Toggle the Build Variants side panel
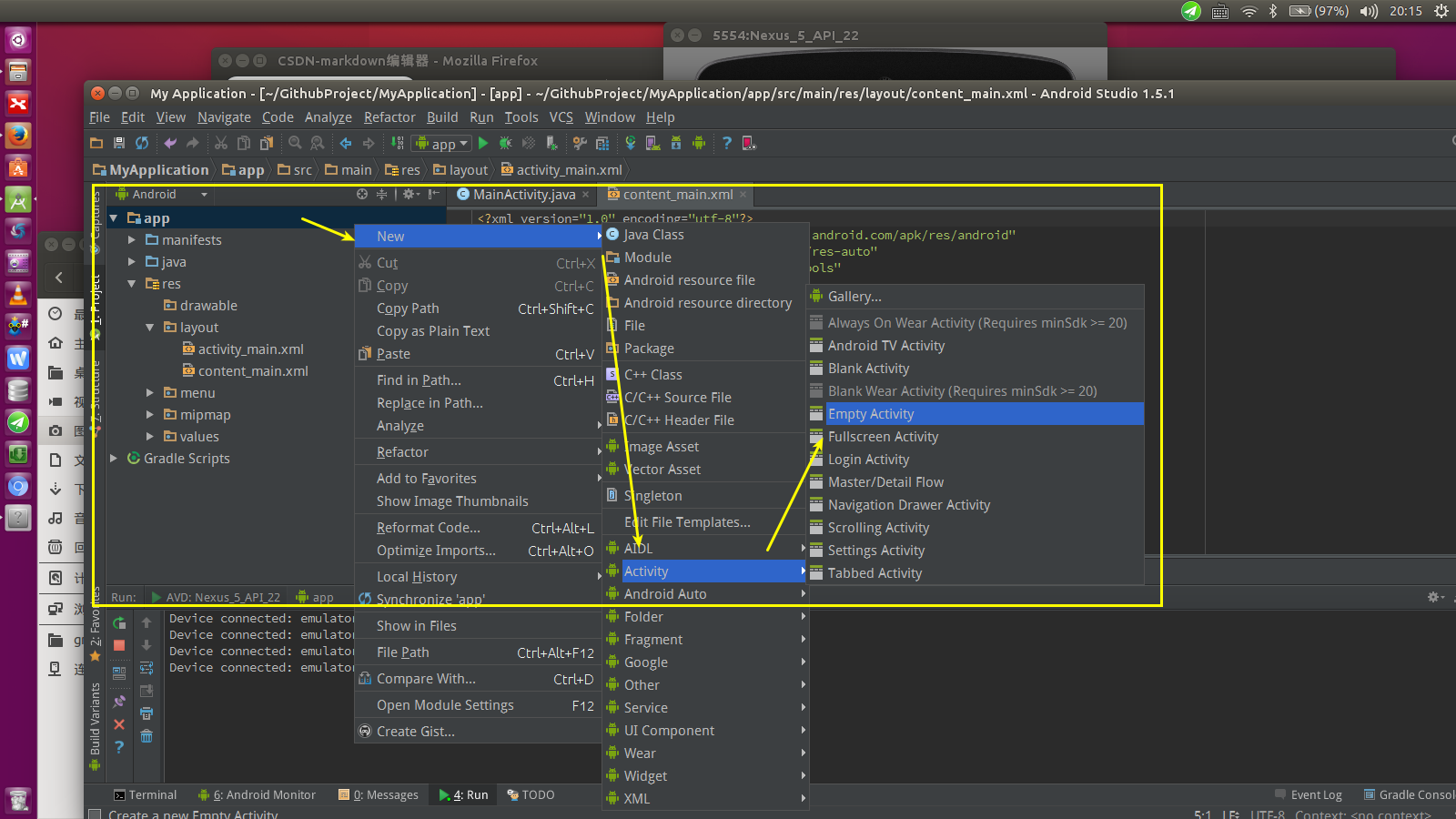 [x=95, y=726]
